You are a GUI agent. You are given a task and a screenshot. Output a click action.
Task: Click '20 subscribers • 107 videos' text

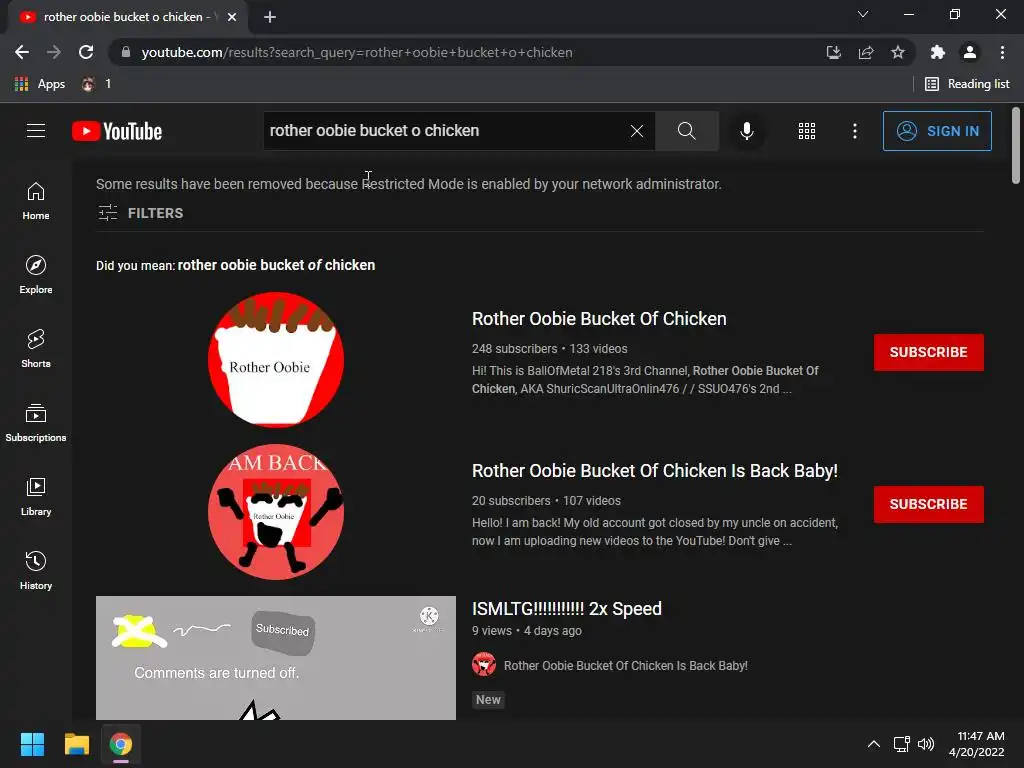(546, 501)
